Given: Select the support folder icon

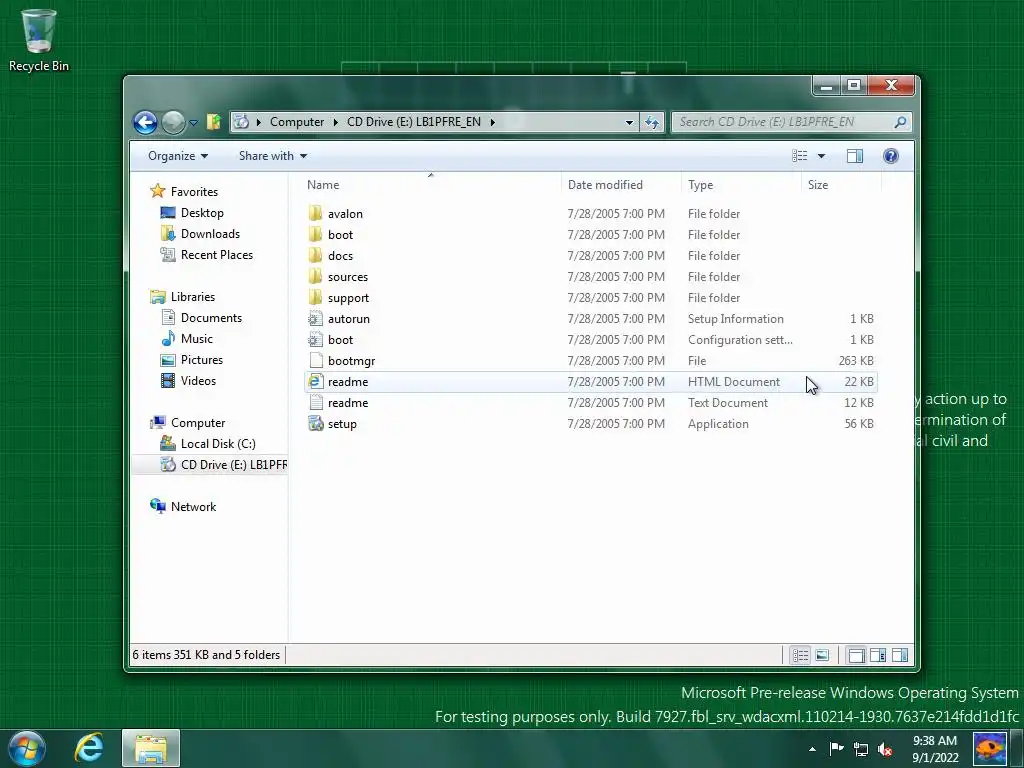Looking at the screenshot, I should click(x=315, y=297).
